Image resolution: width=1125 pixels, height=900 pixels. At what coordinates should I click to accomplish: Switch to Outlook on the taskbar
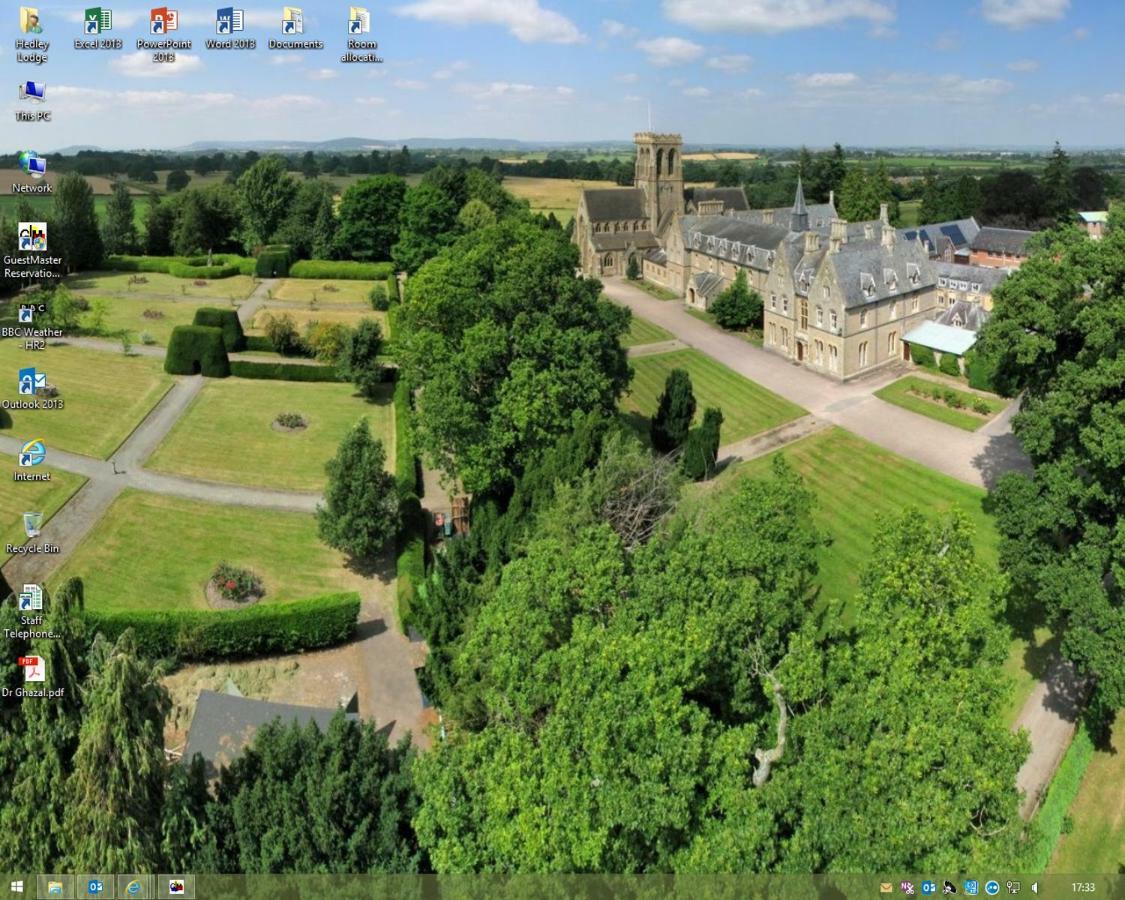95,887
